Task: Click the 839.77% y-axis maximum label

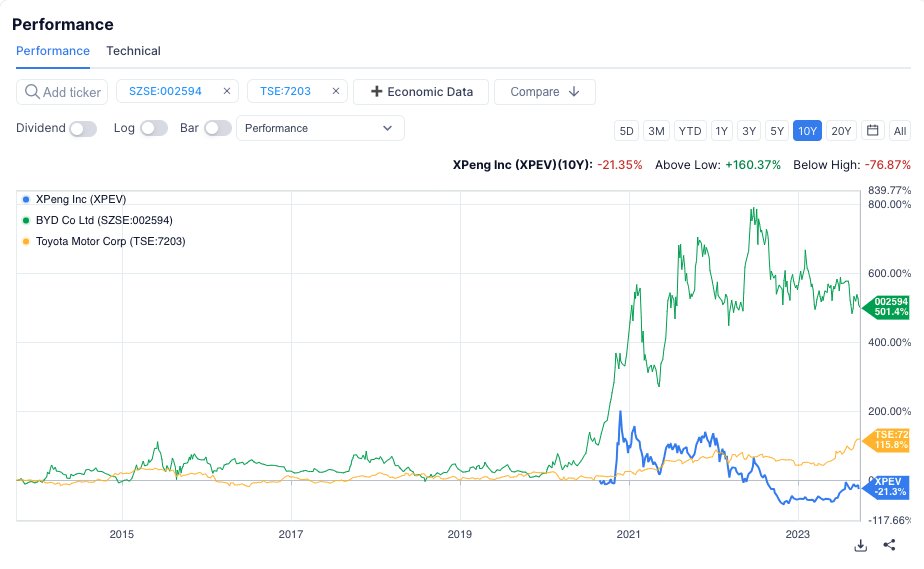Action: (x=889, y=190)
